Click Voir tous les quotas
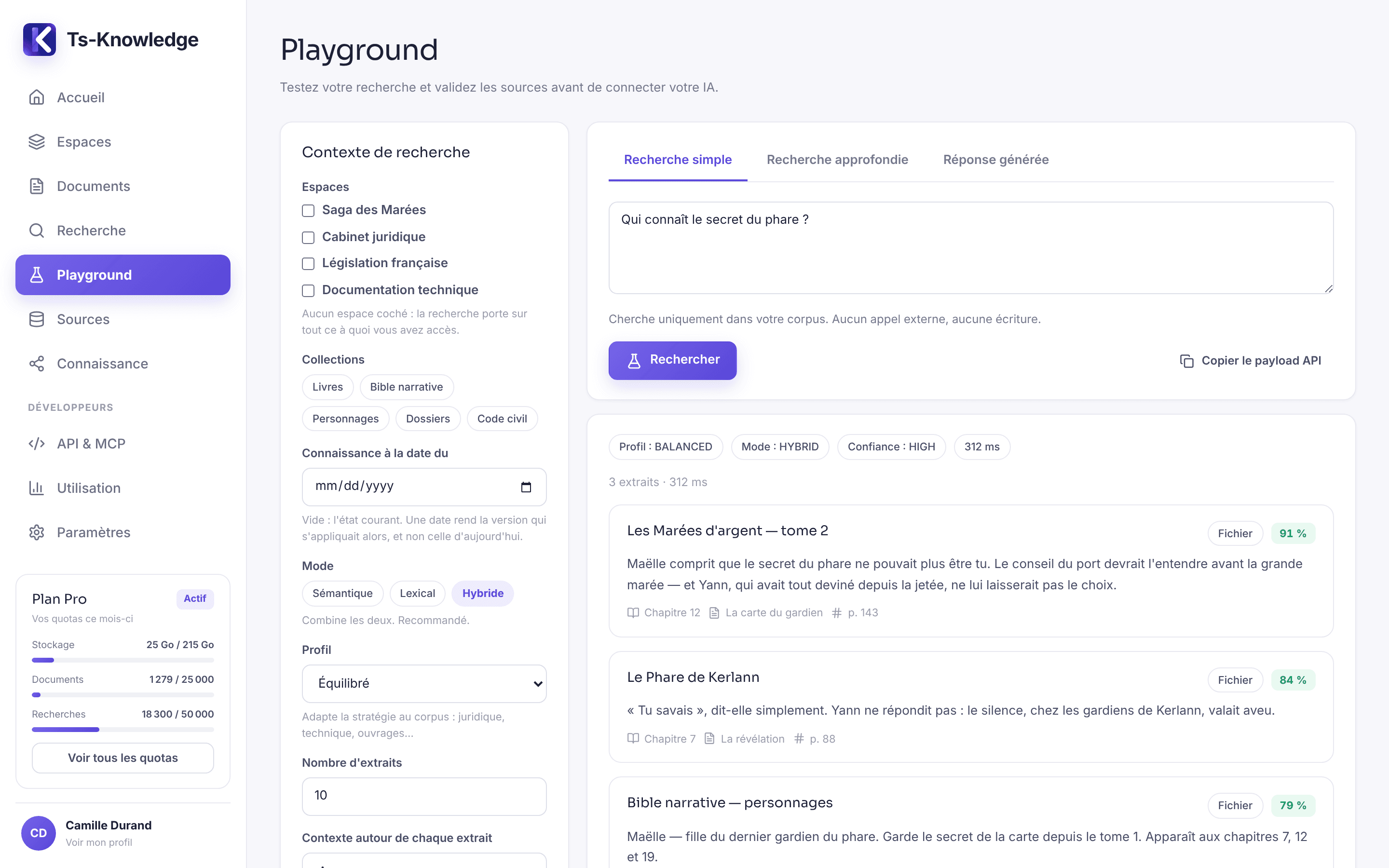 123,758
